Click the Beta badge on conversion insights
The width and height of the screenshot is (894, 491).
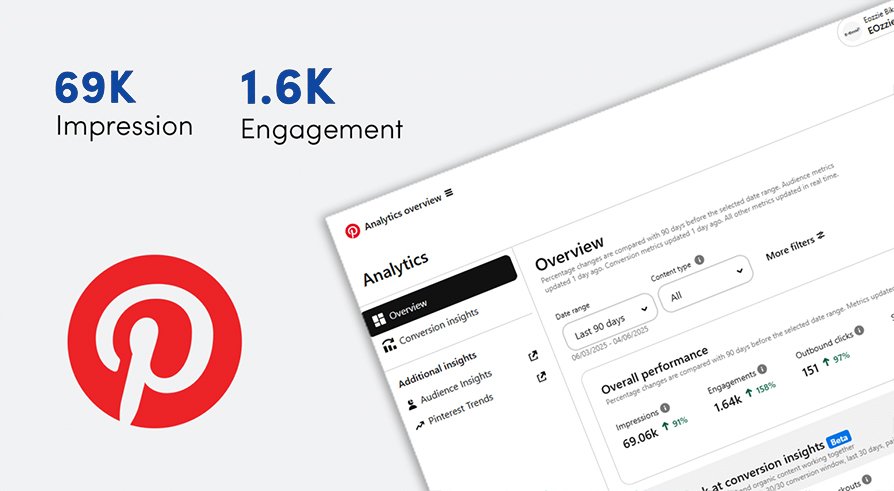839,440
